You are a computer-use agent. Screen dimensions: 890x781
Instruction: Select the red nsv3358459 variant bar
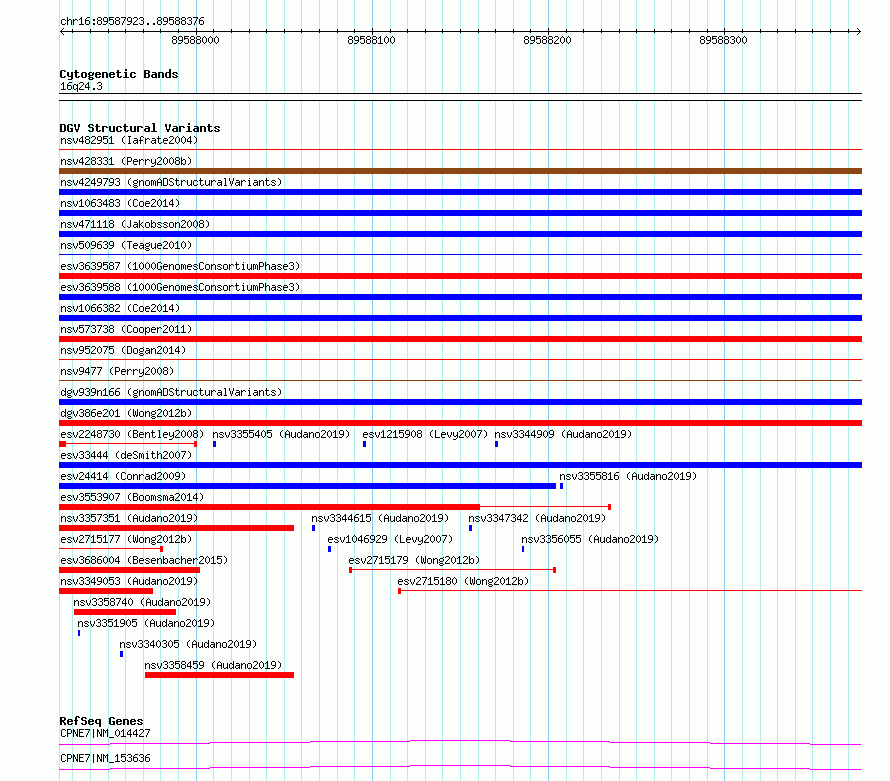click(x=219, y=675)
